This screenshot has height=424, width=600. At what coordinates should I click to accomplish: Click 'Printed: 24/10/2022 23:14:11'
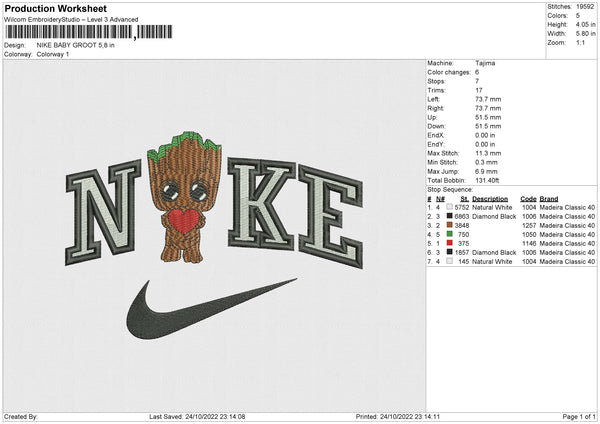click(398, 416)
